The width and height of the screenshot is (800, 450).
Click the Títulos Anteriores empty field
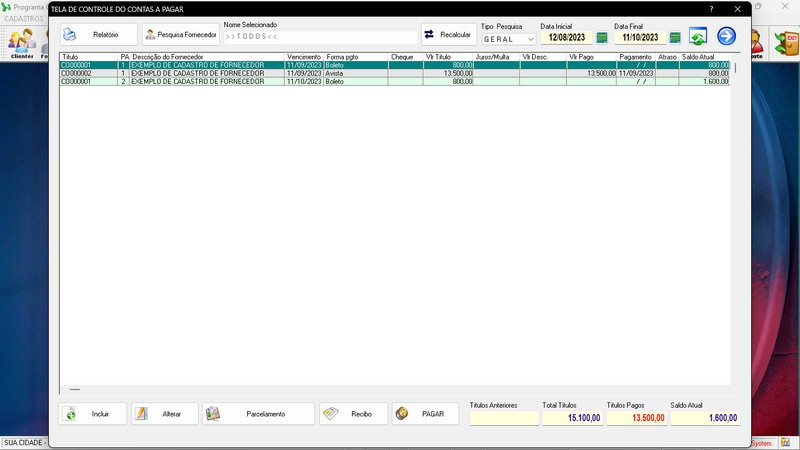click(x=505, y=418)
